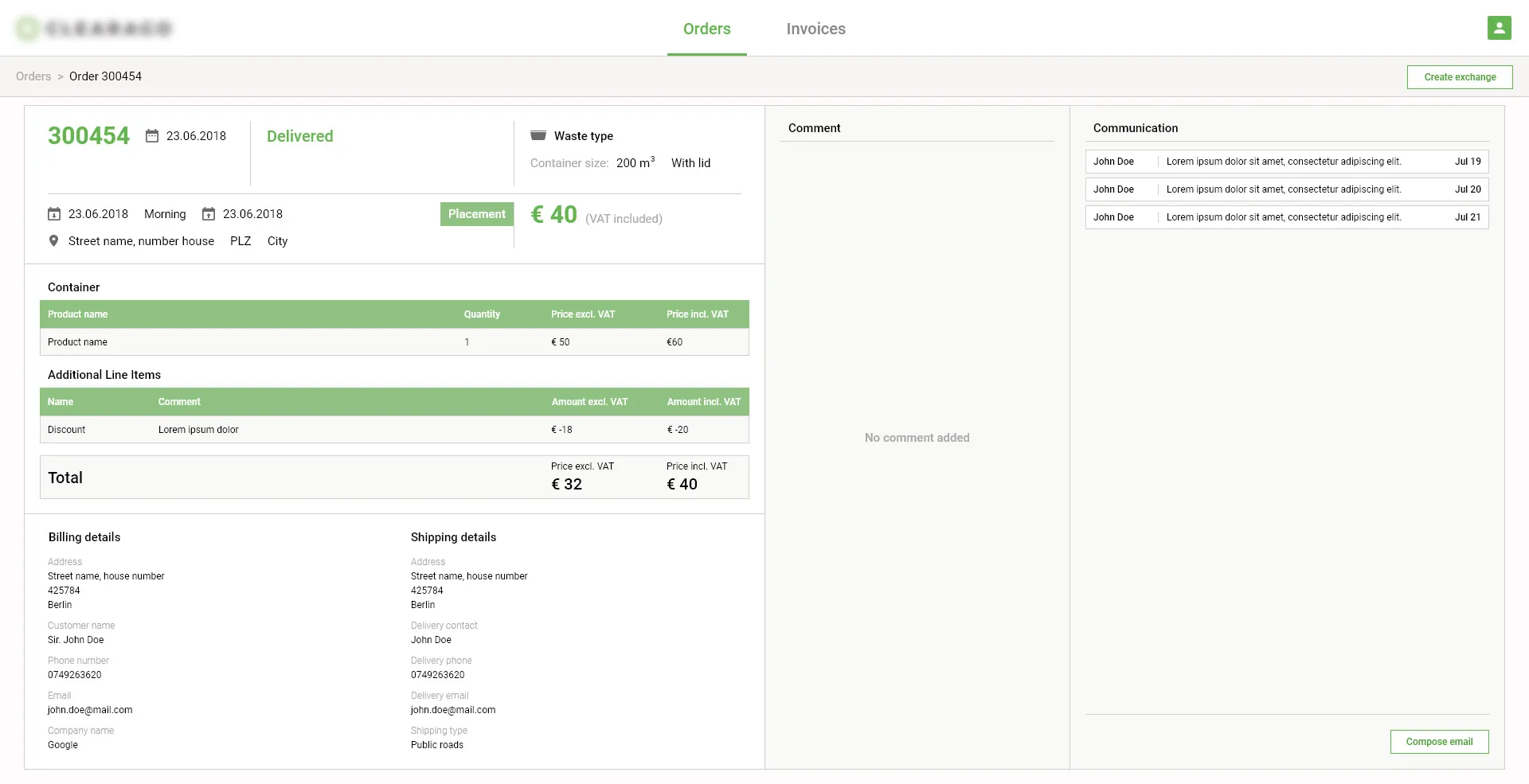Select the Orders tab
The width and height of the screenshot is (1529, 784).
point(706,29)
